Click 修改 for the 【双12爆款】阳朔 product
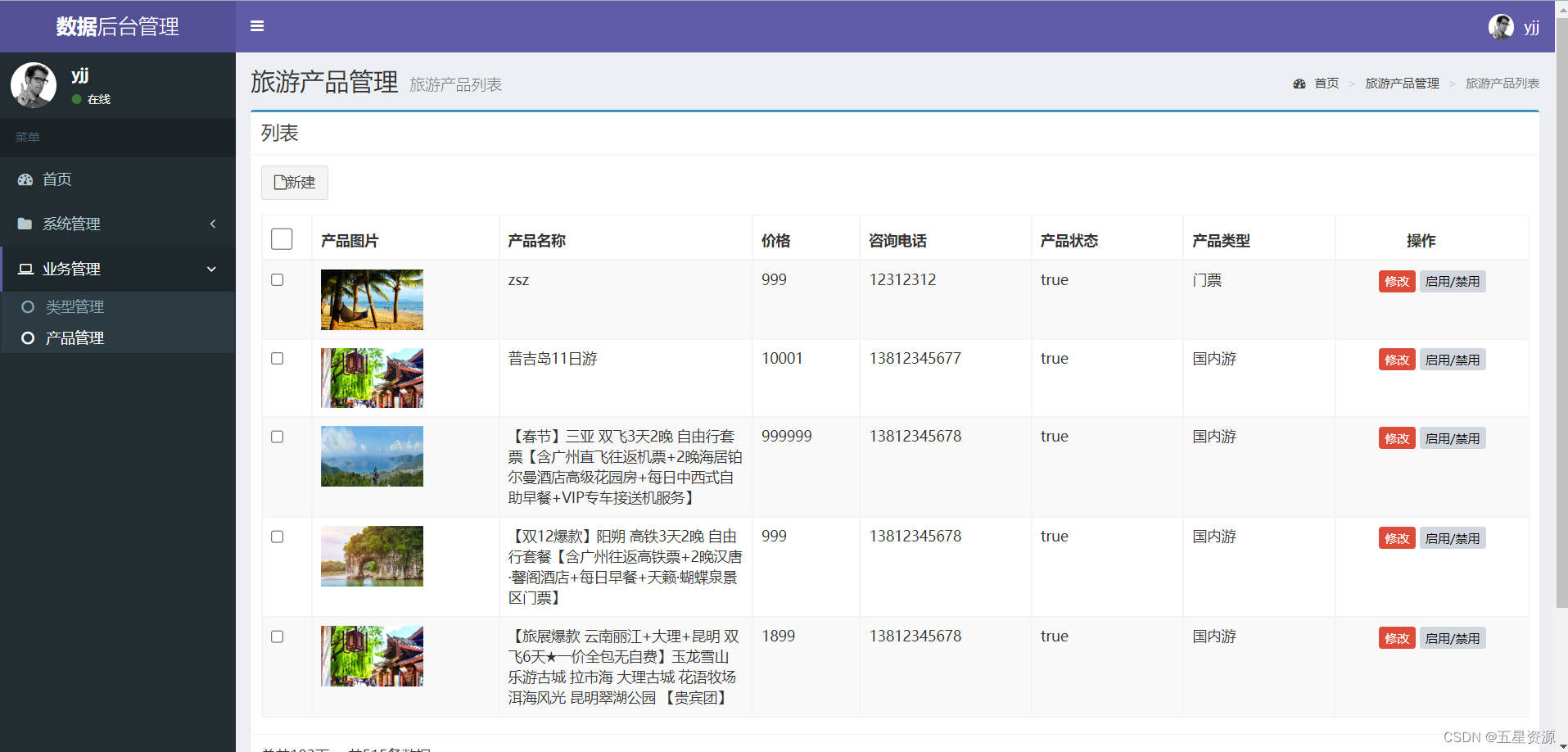This screenshot has width=1568, height=752. [x=1397, y=538]
